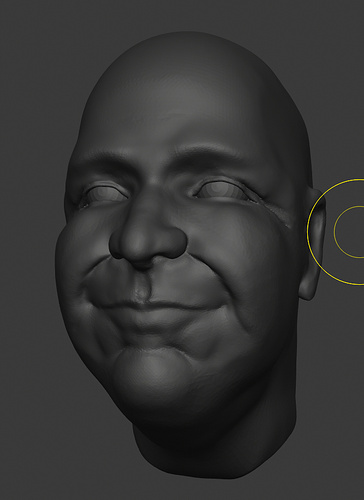Dab the brush on the model's ear

click(x=313, y=245)
